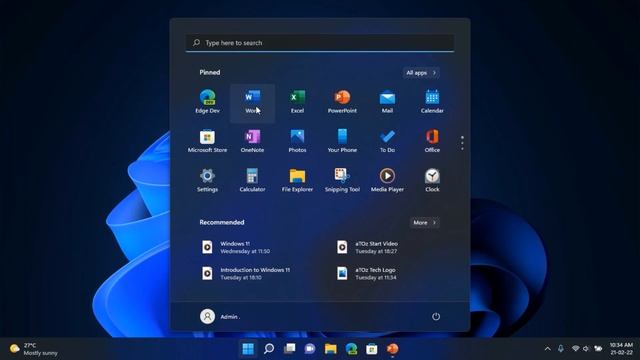The height and width of the screenshot is (360, 640).
Task: Click the battery icon in system tray
Action: pyautogui.click(x=598, y=349)
